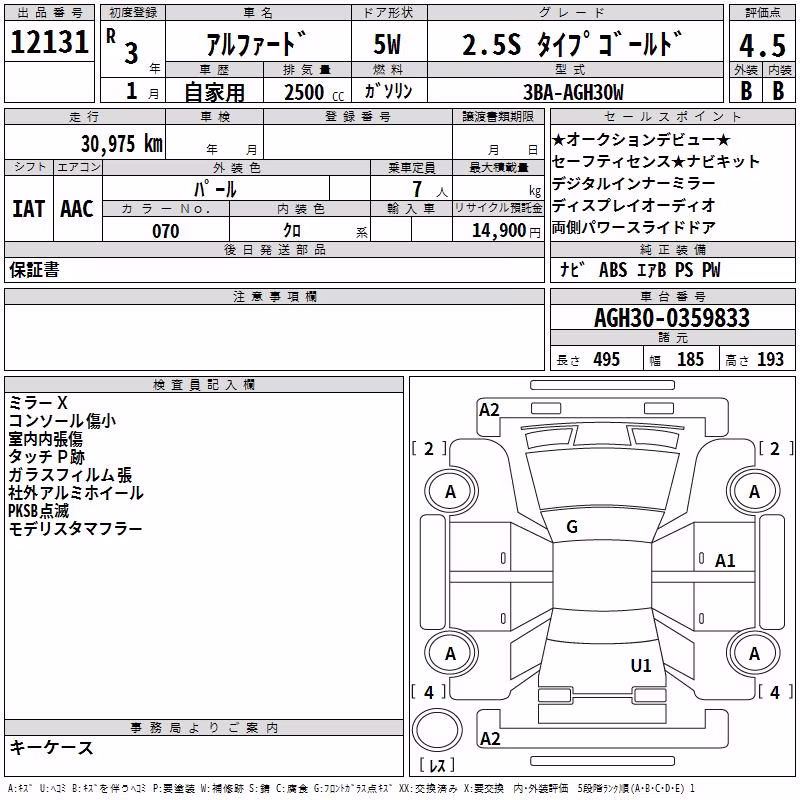
Task: Click the 車台番号 header
Action: tap(672, 296)
